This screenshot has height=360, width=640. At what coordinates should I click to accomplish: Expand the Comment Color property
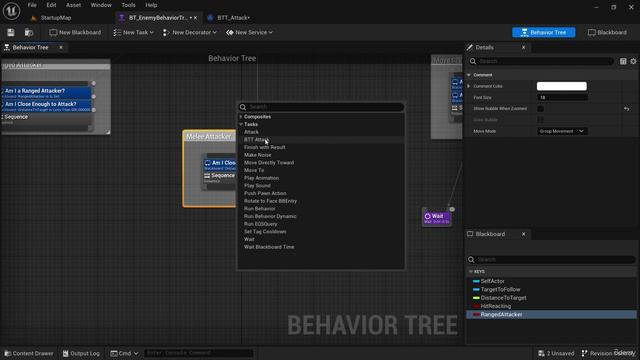click(469, 86)
